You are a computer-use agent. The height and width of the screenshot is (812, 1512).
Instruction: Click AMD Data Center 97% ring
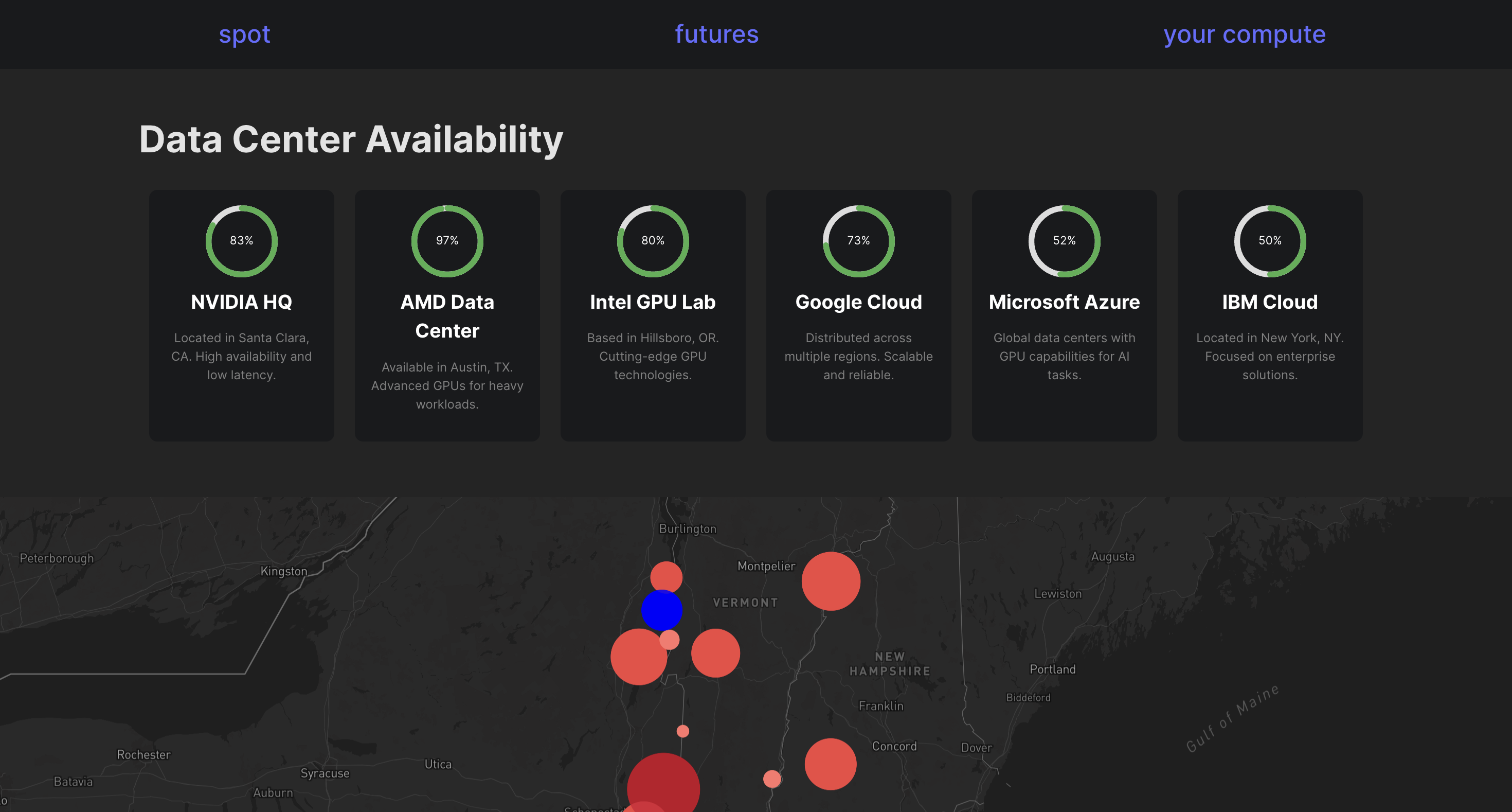pyautogui.click(x=447, y=241)
